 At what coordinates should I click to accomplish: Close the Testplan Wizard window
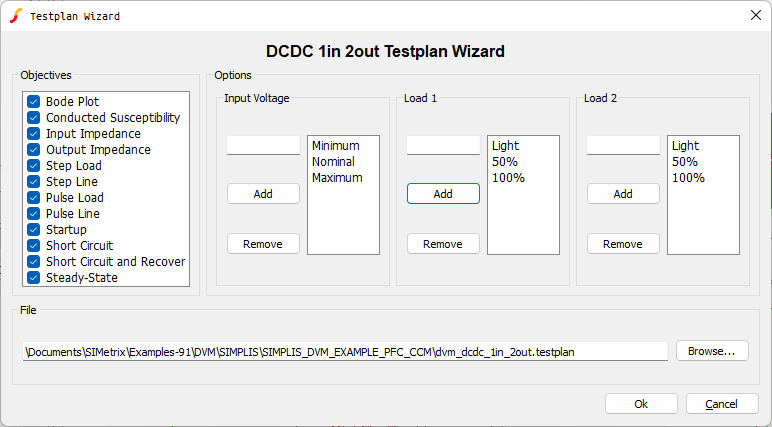coord(754,16)
